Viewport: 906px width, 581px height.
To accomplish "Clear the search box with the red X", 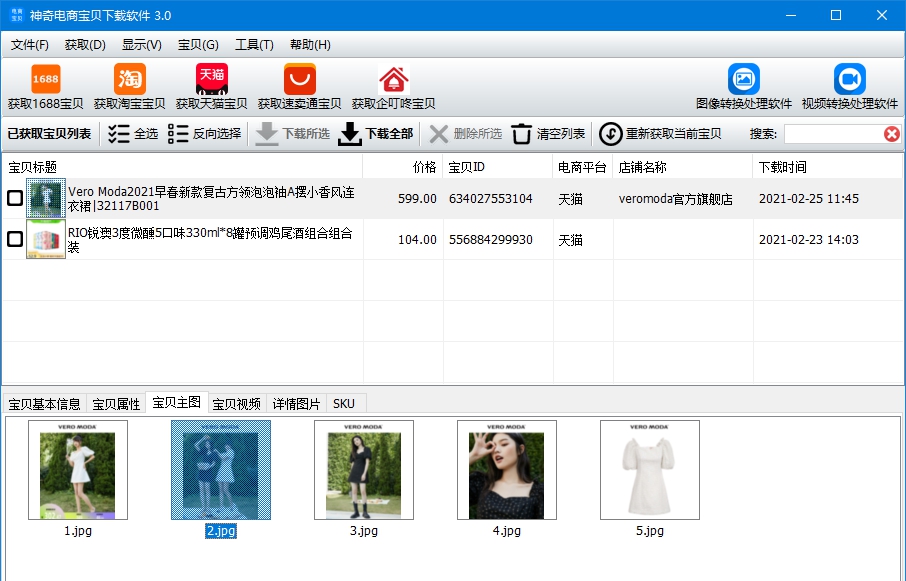I will 891,134.
